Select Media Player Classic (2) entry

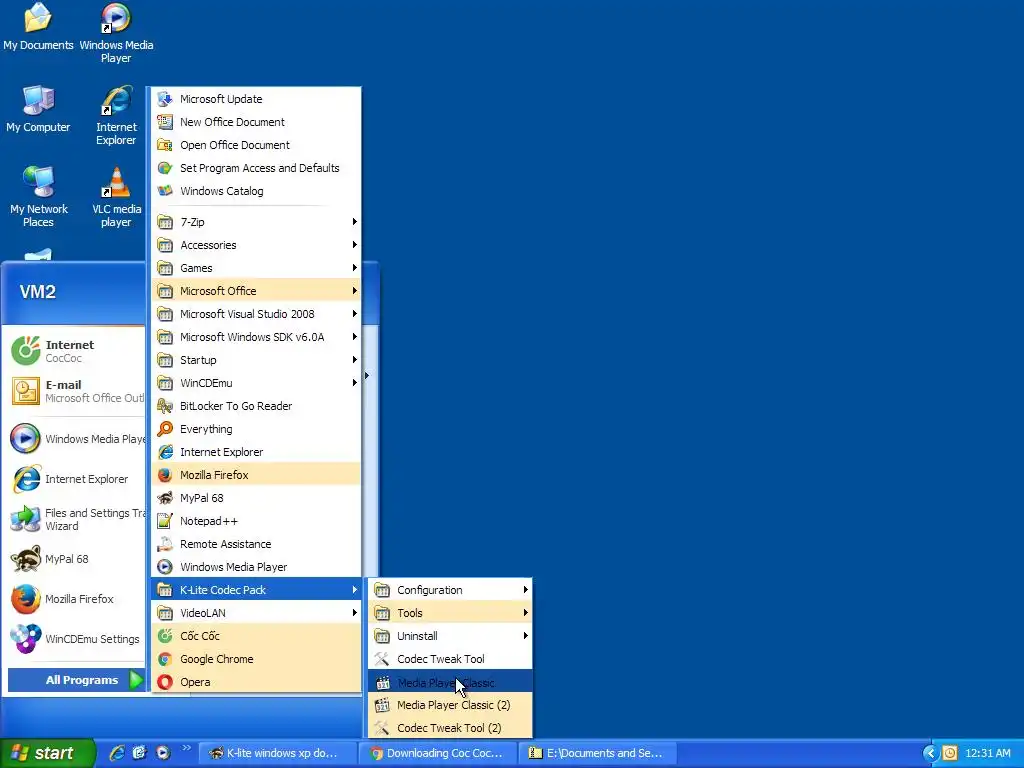click(450, 705)
